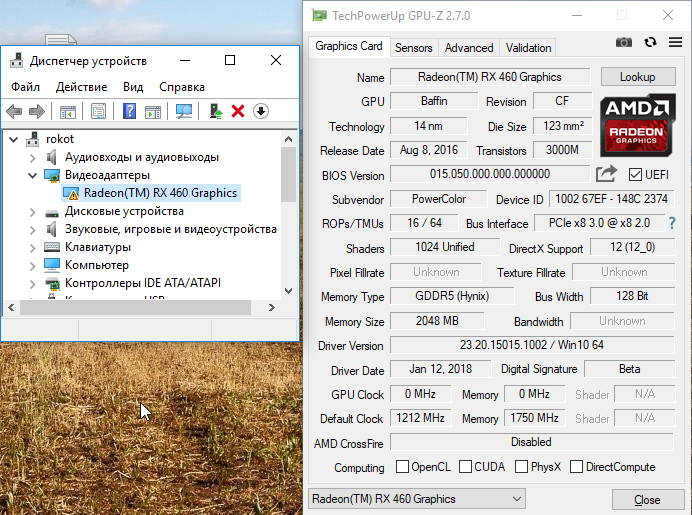Click the Device Manager vertical scrollbar thumb
Viewport: 692px width, 515px height.
tap(288, 174)
